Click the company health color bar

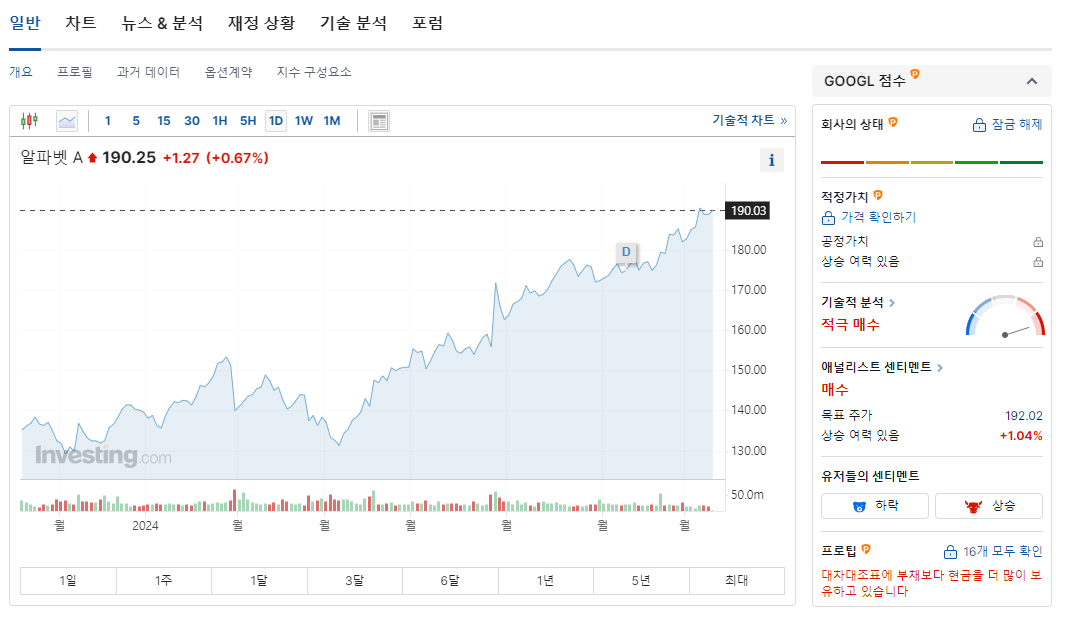coord(932,162)
